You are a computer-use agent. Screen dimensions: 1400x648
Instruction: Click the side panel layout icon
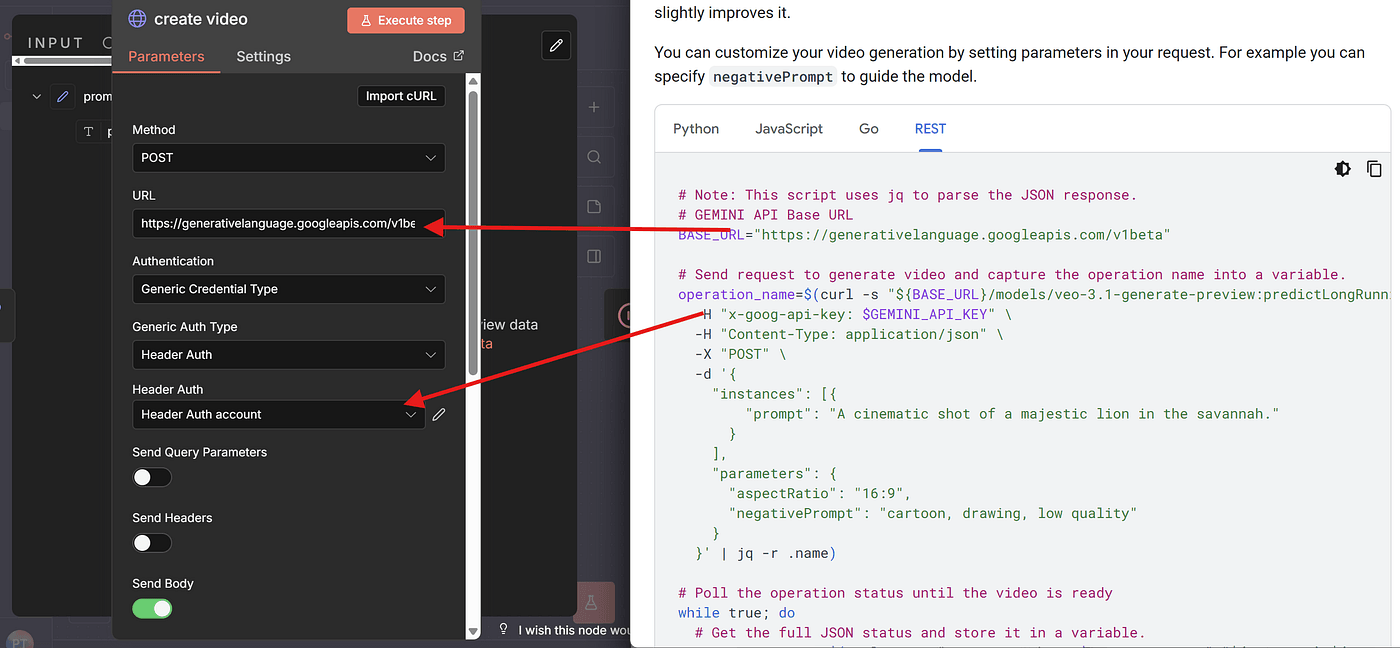594,257
